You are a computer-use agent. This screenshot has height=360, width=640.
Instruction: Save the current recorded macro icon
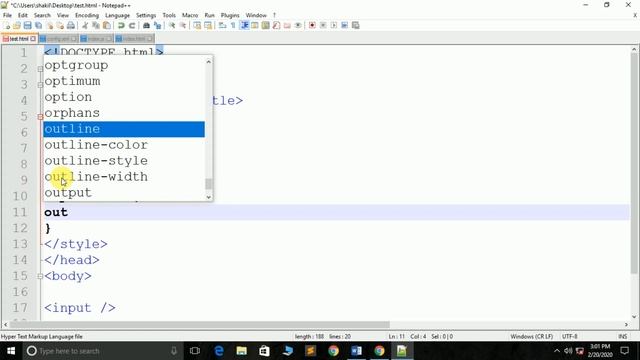(356, 26)
